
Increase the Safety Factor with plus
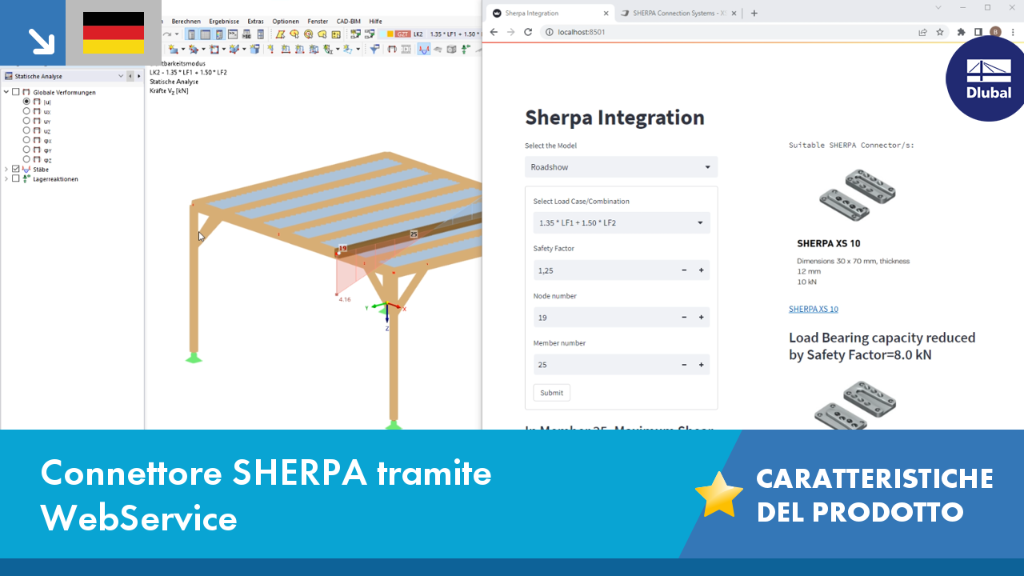point(701,270)
